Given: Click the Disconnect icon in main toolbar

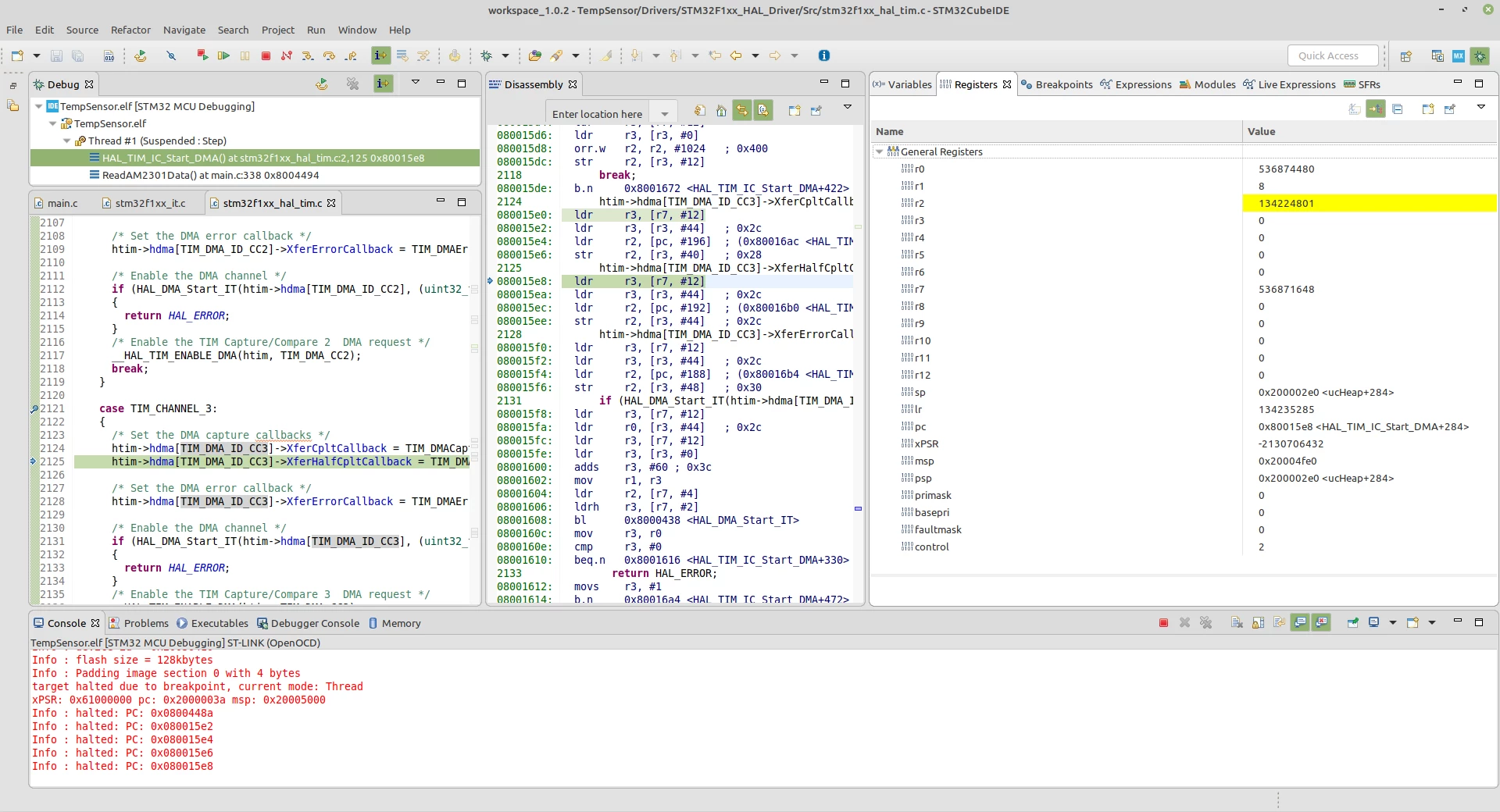Looking at the screenshot, I should (x=287, y=55).
